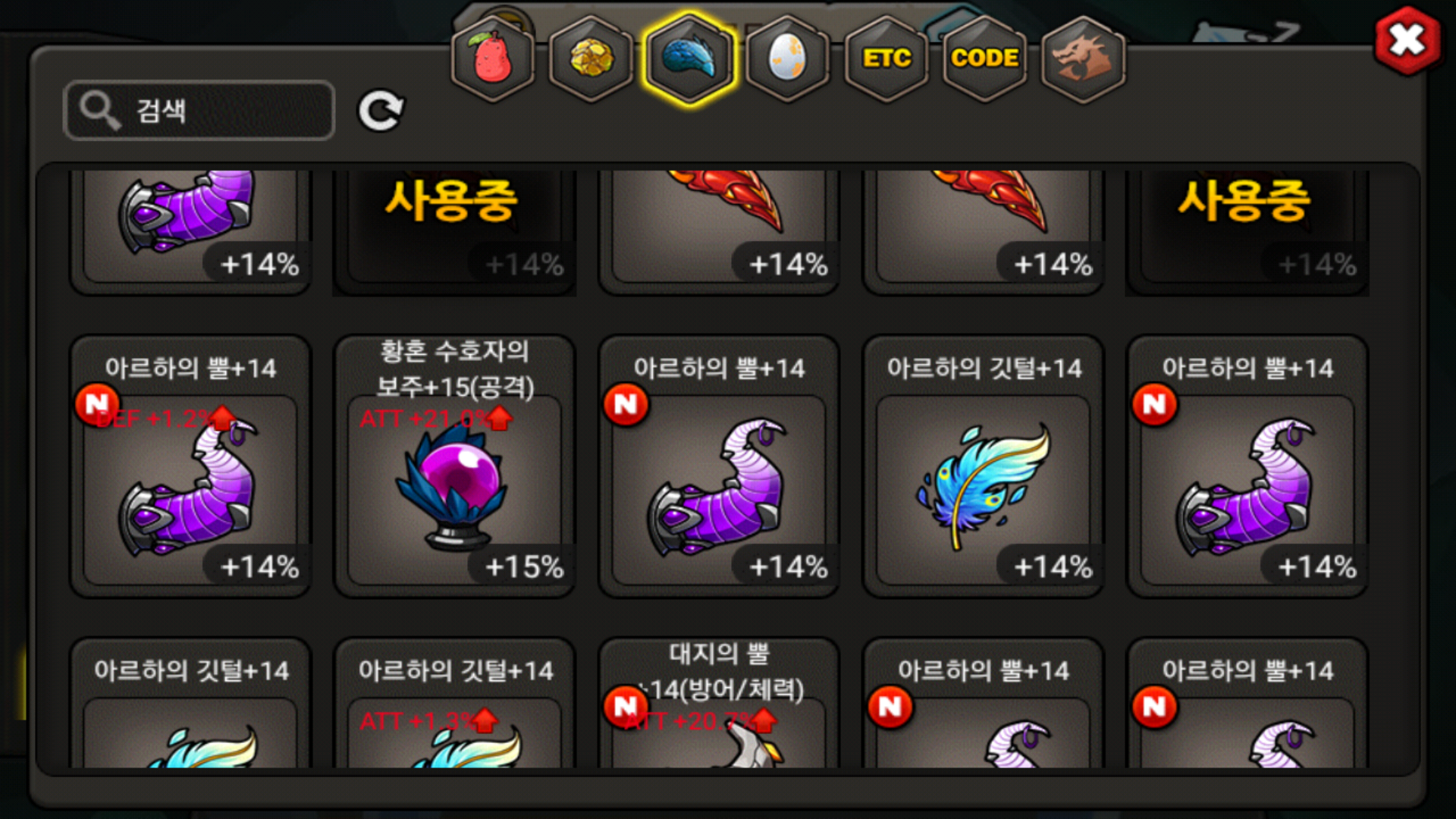Viewport: 1456px width, 819px height.
Task: Open the spotted egg category tab
Action: coord(787,58)
